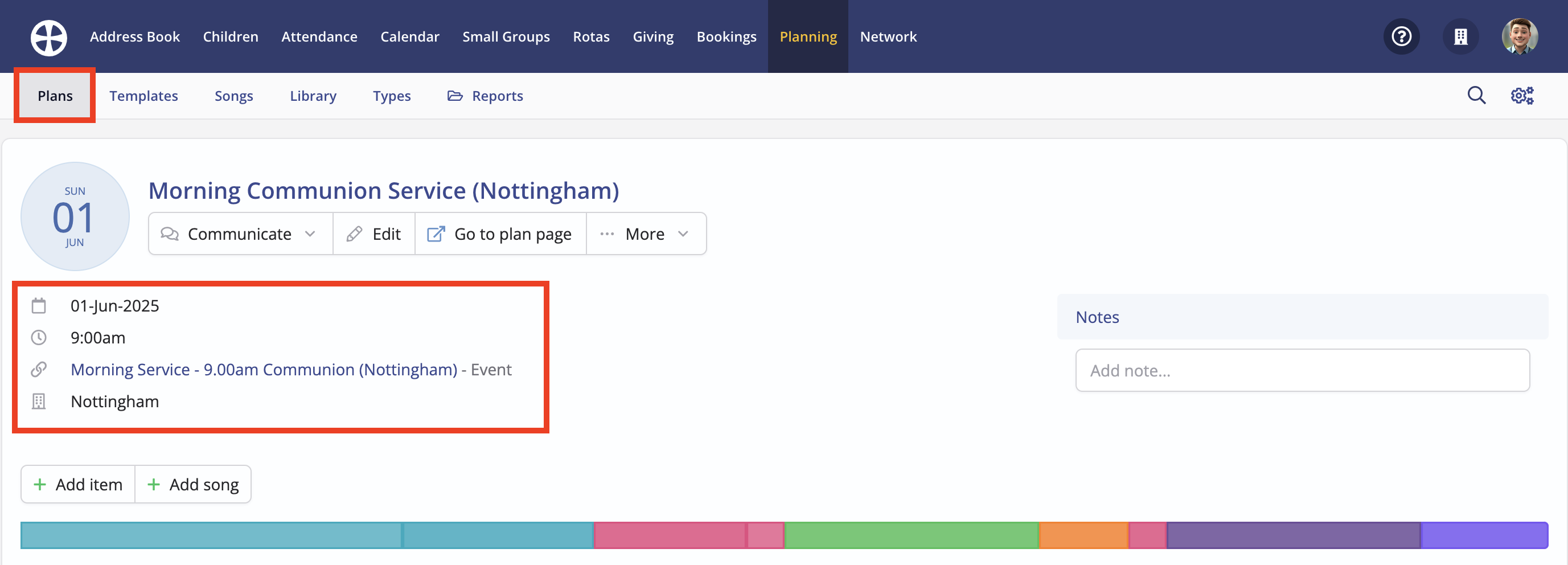This screenshot has height=565, width=1568.
Task: Click the search magnifier icon
Action: point(1476,96)
